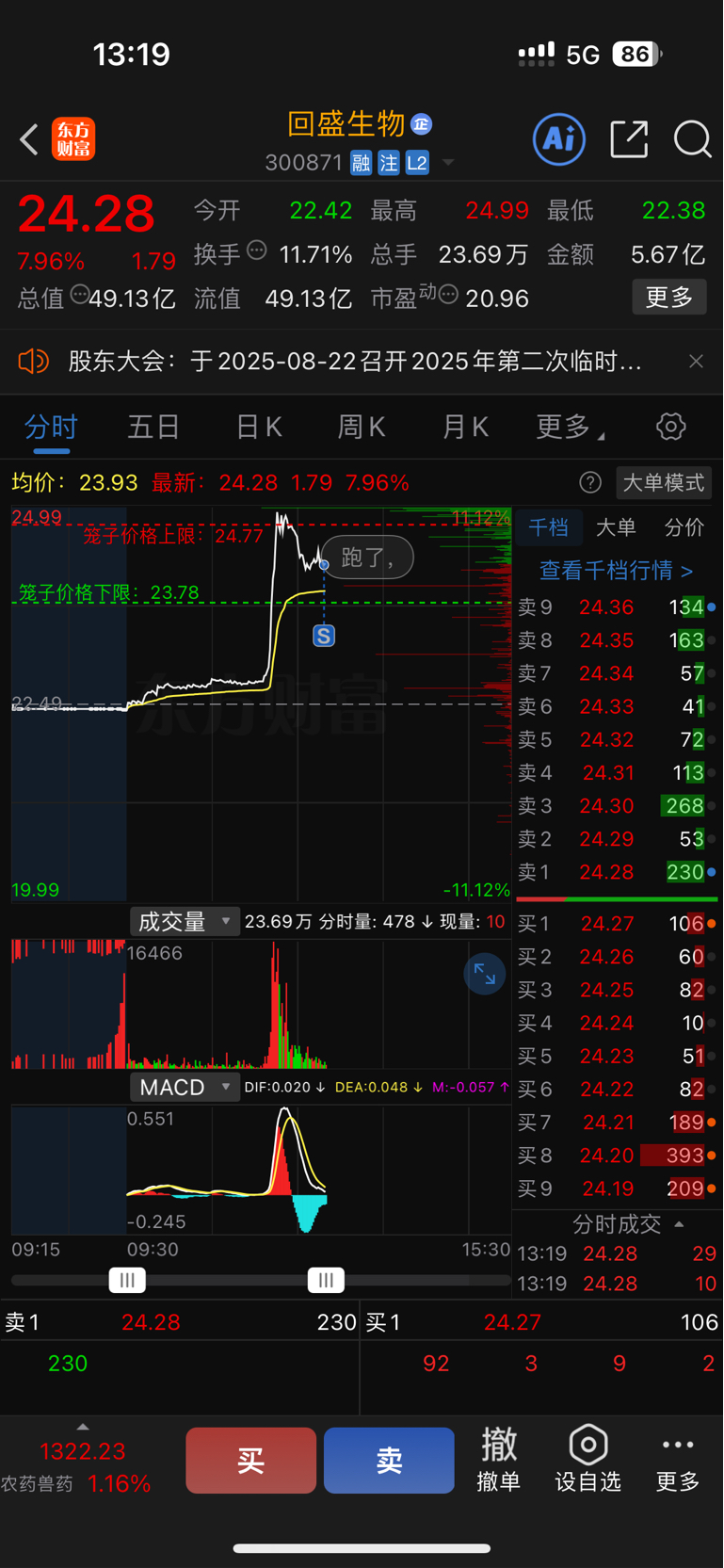Switch to the 日K tab
The width and height of the screenshot is (724, 1568).
[258, 428]
